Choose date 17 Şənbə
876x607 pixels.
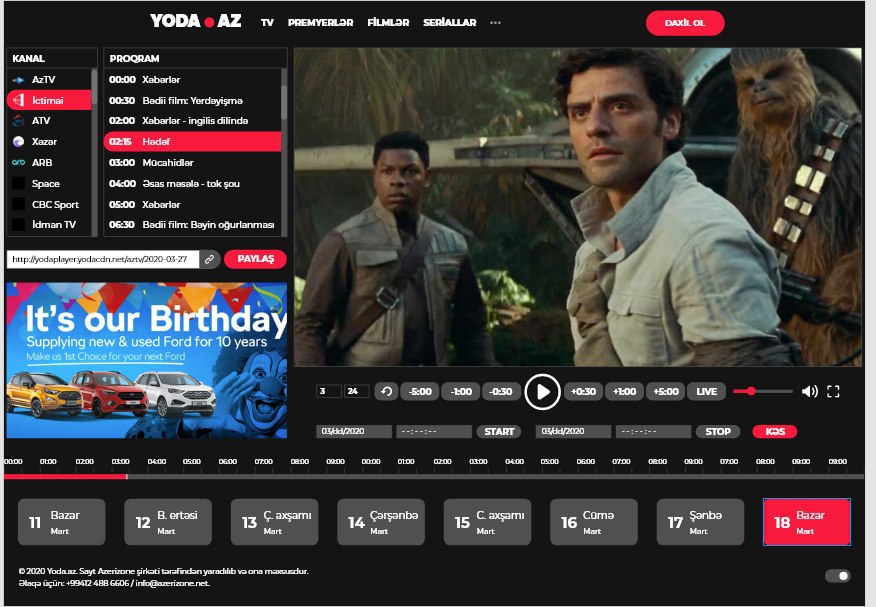(700, 522)
